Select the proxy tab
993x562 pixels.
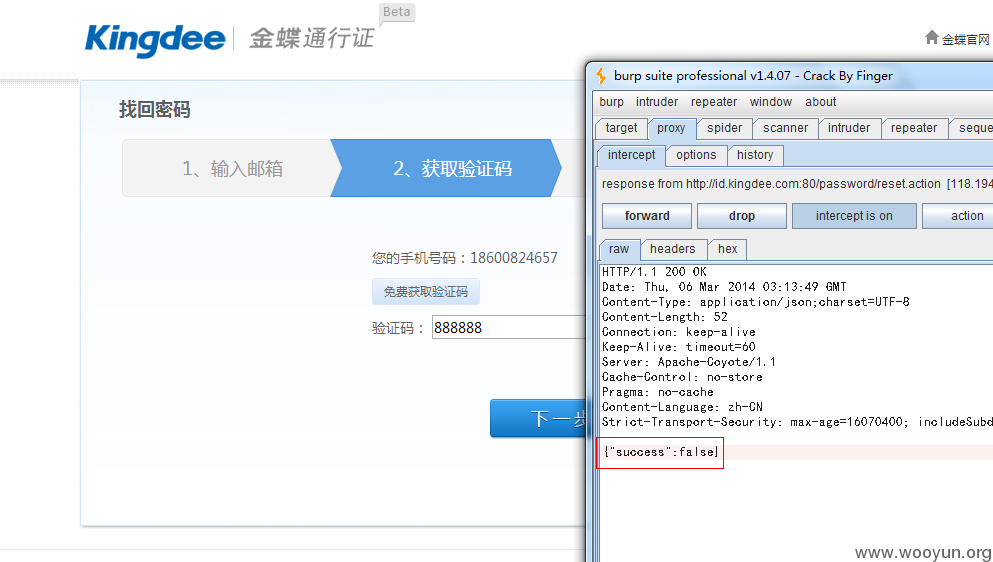pos(671,128)
